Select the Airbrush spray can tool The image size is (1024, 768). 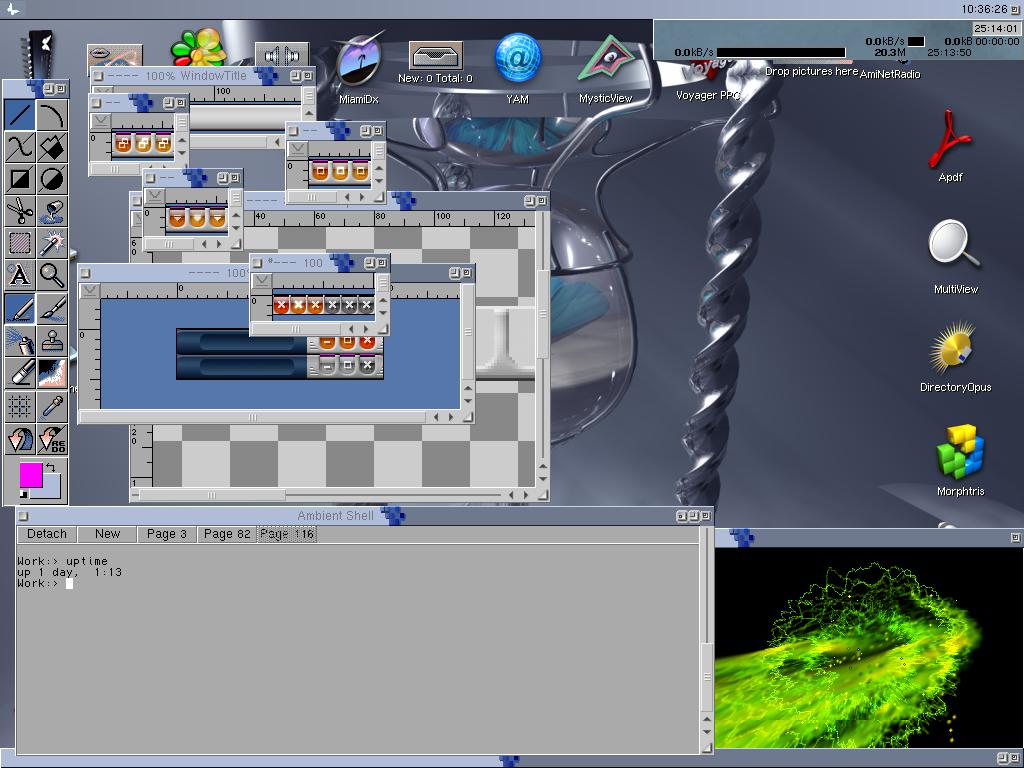(x=19, y=341)
